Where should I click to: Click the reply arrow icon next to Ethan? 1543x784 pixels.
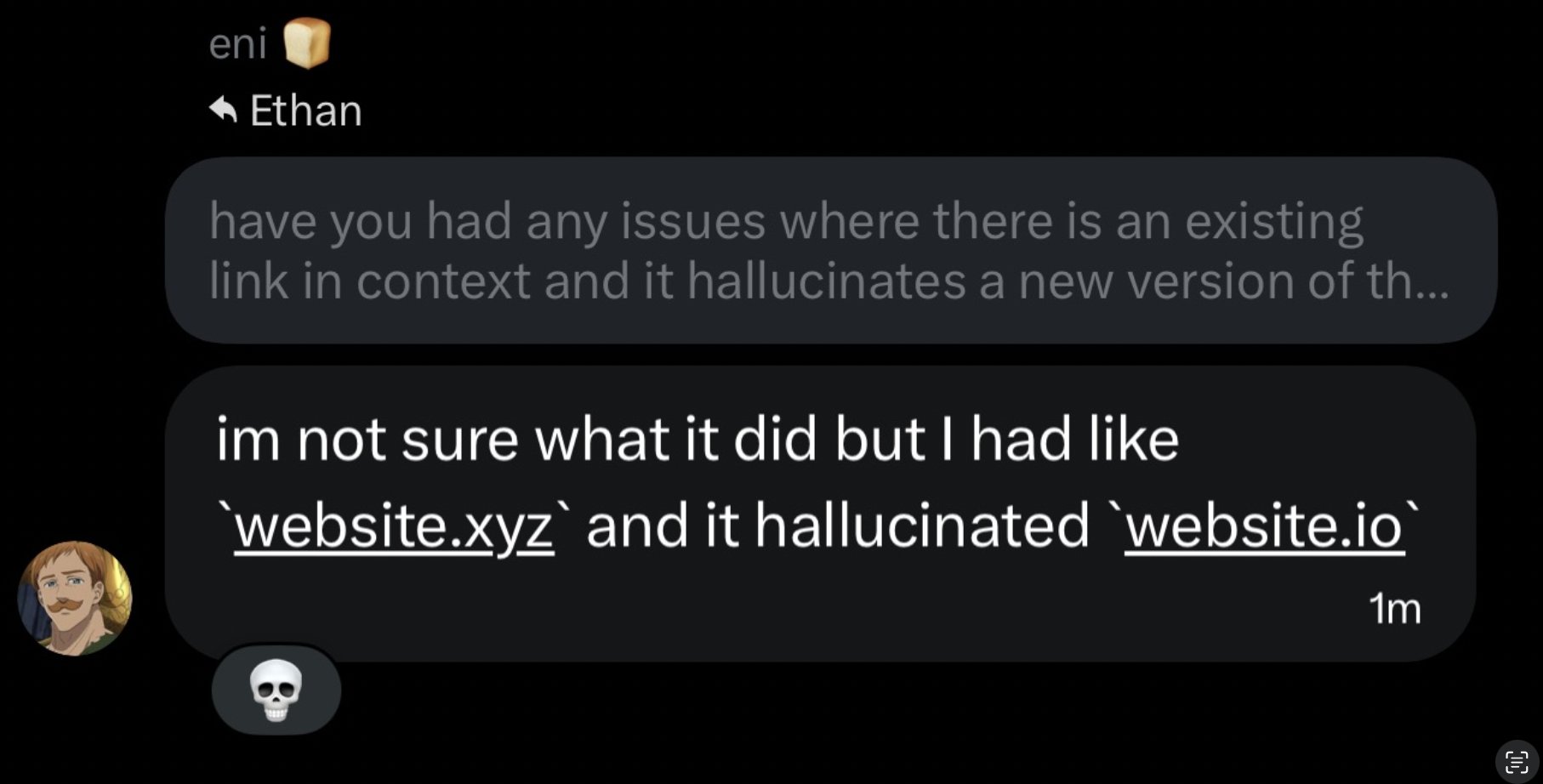tap(223, 110)
